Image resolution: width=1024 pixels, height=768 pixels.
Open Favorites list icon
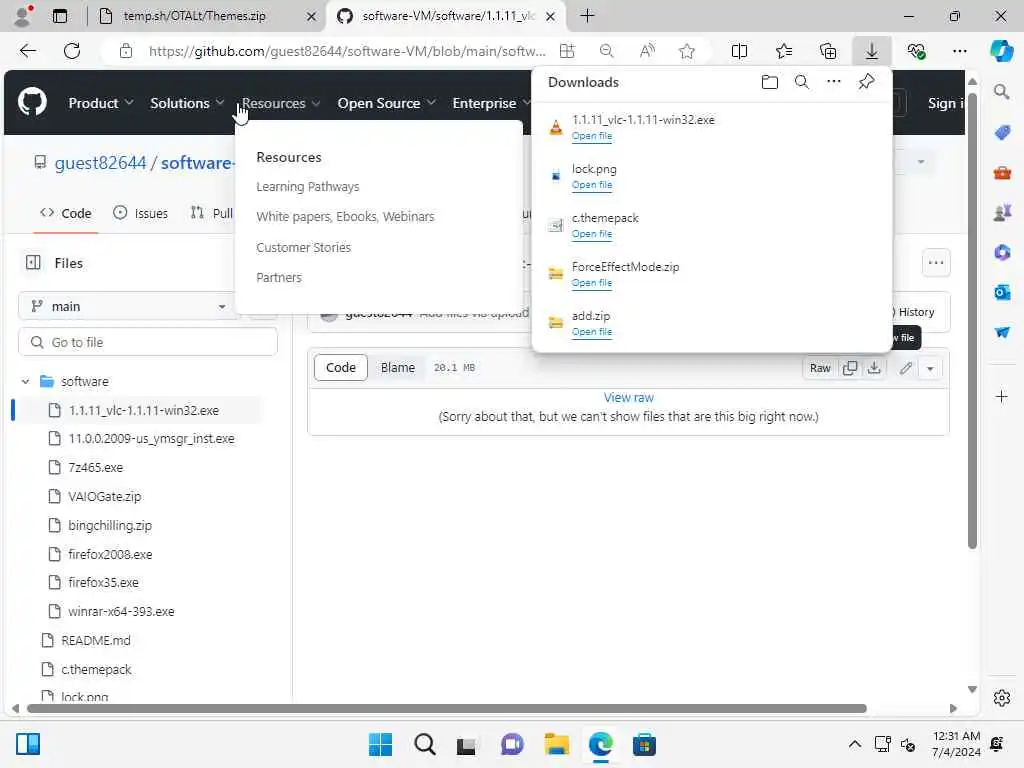[x=784, y=51]
